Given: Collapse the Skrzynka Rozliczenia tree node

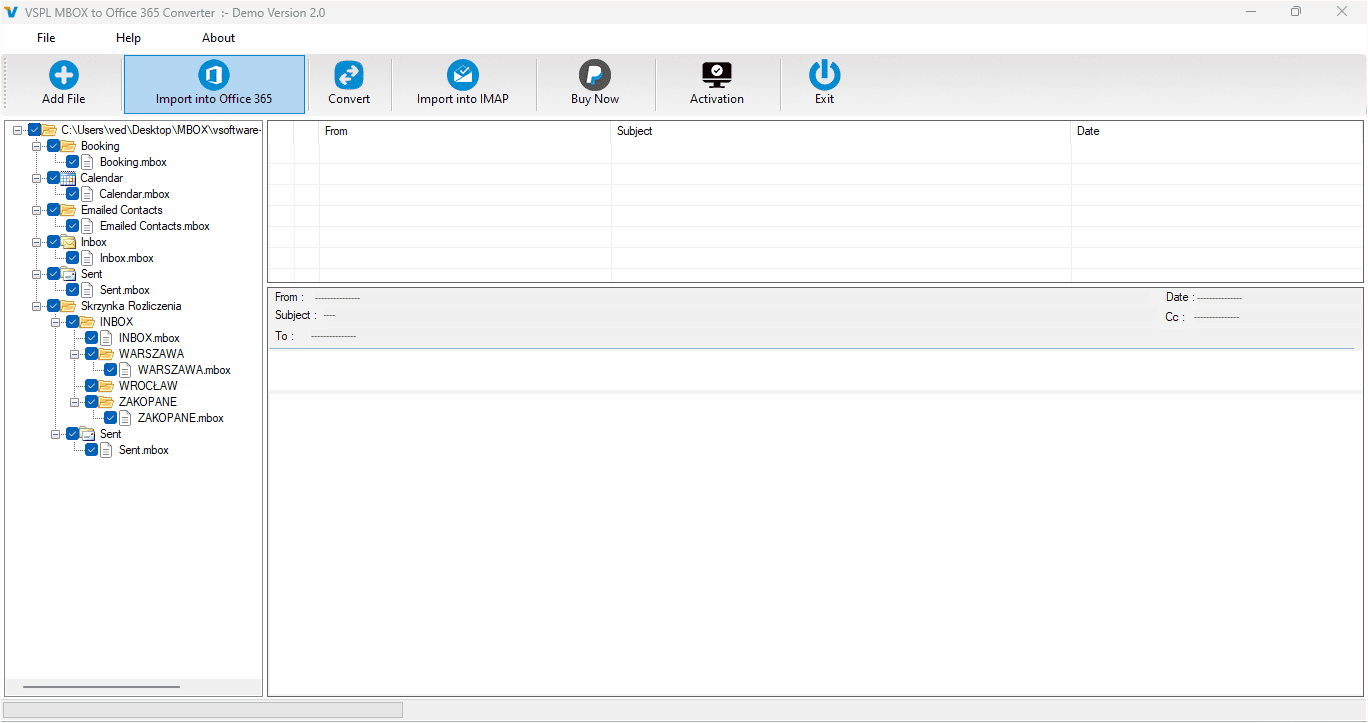Looking at the screenshot, I should click(x=37, y=306).
